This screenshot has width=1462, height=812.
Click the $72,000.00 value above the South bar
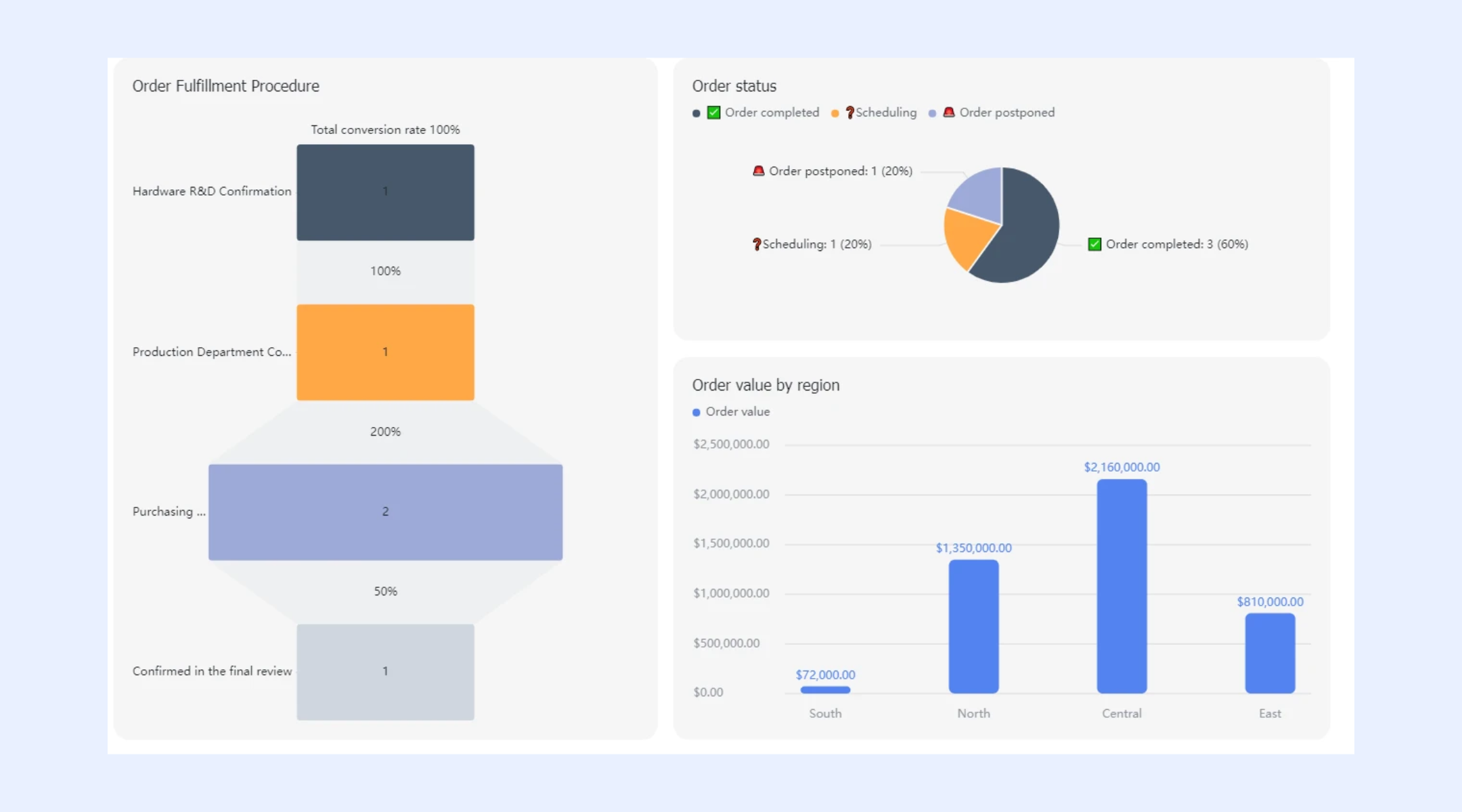(x=825, y=675)
